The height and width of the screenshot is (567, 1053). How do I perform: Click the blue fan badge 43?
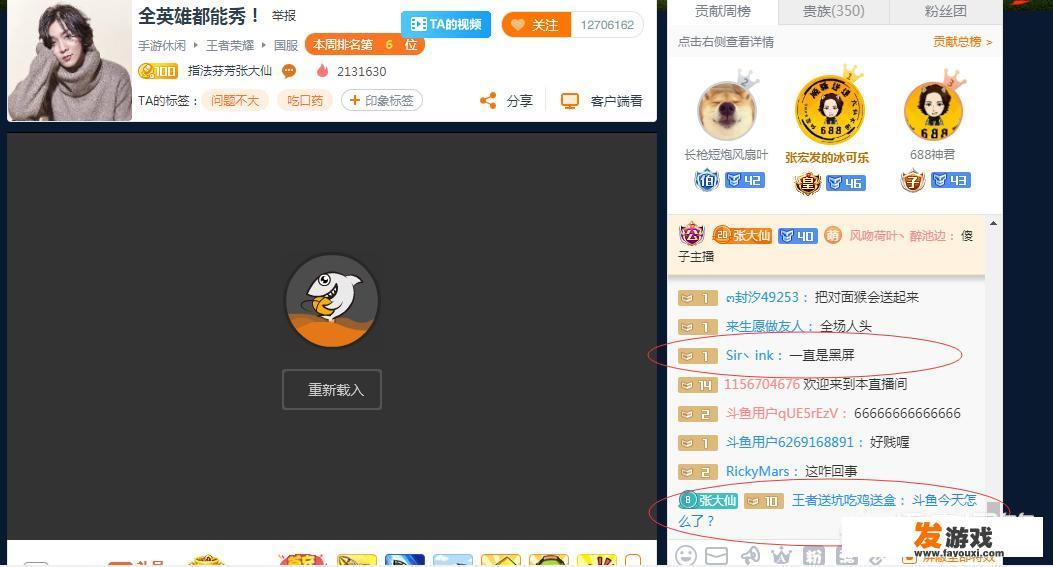[950, 180]
